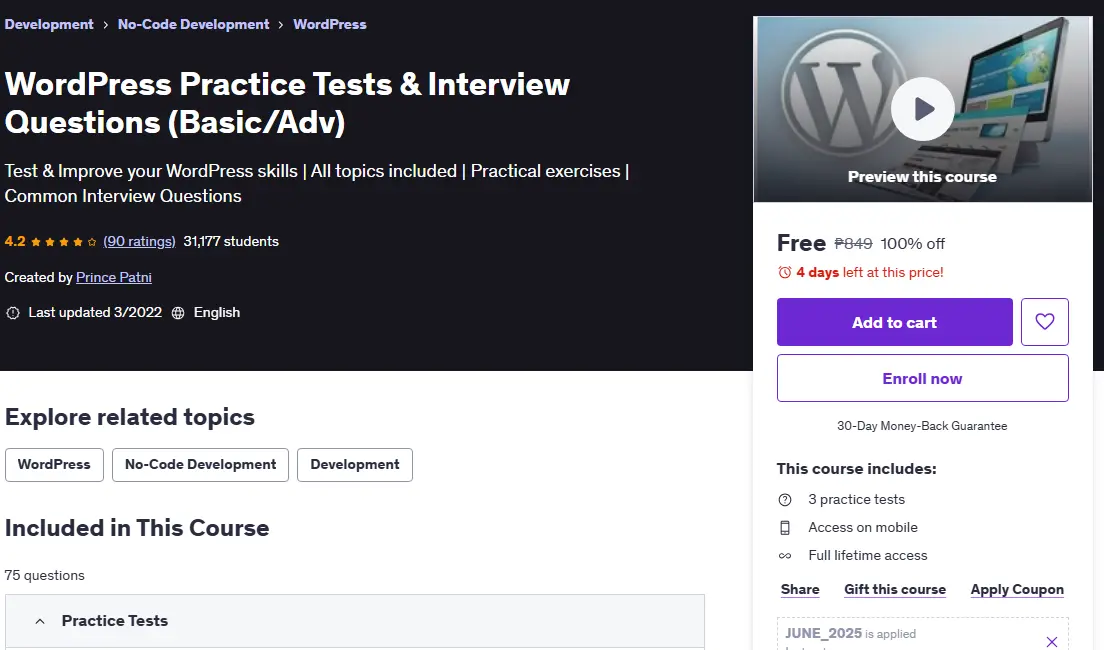Click '30-Day Money-Back Guarantee' text
Screen dimensions: 1104x650
tap(922, 426)
